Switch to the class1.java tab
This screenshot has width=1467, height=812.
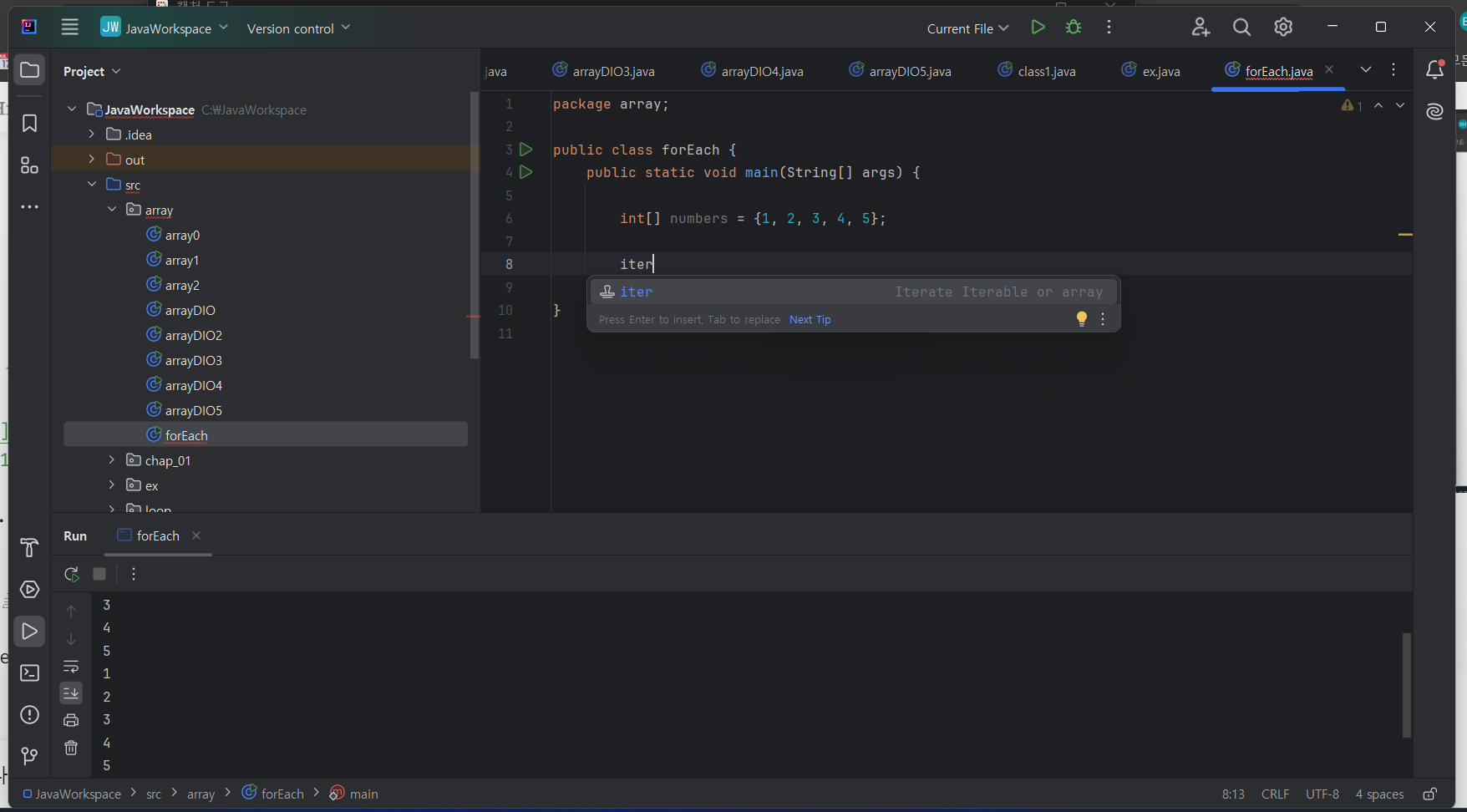pyautogui.click(x=1037, y=71)
